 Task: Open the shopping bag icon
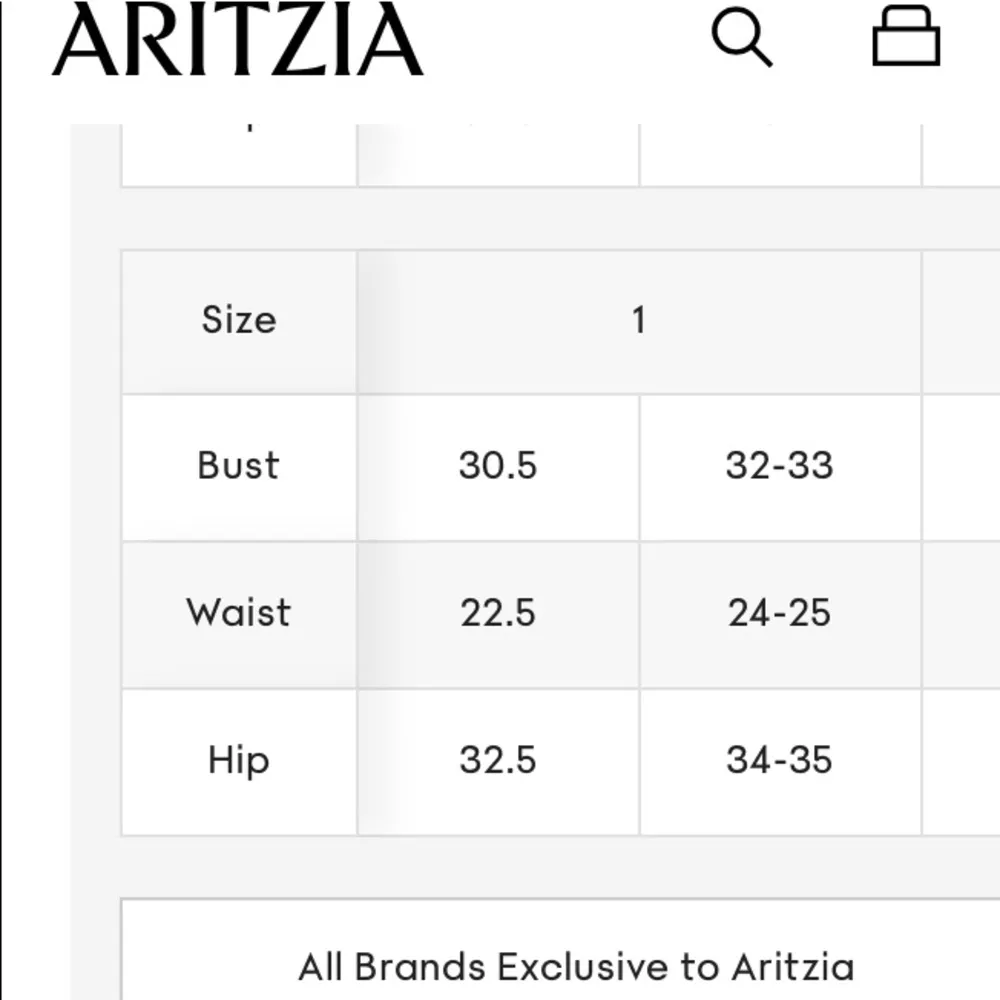[x=906, y=39]
